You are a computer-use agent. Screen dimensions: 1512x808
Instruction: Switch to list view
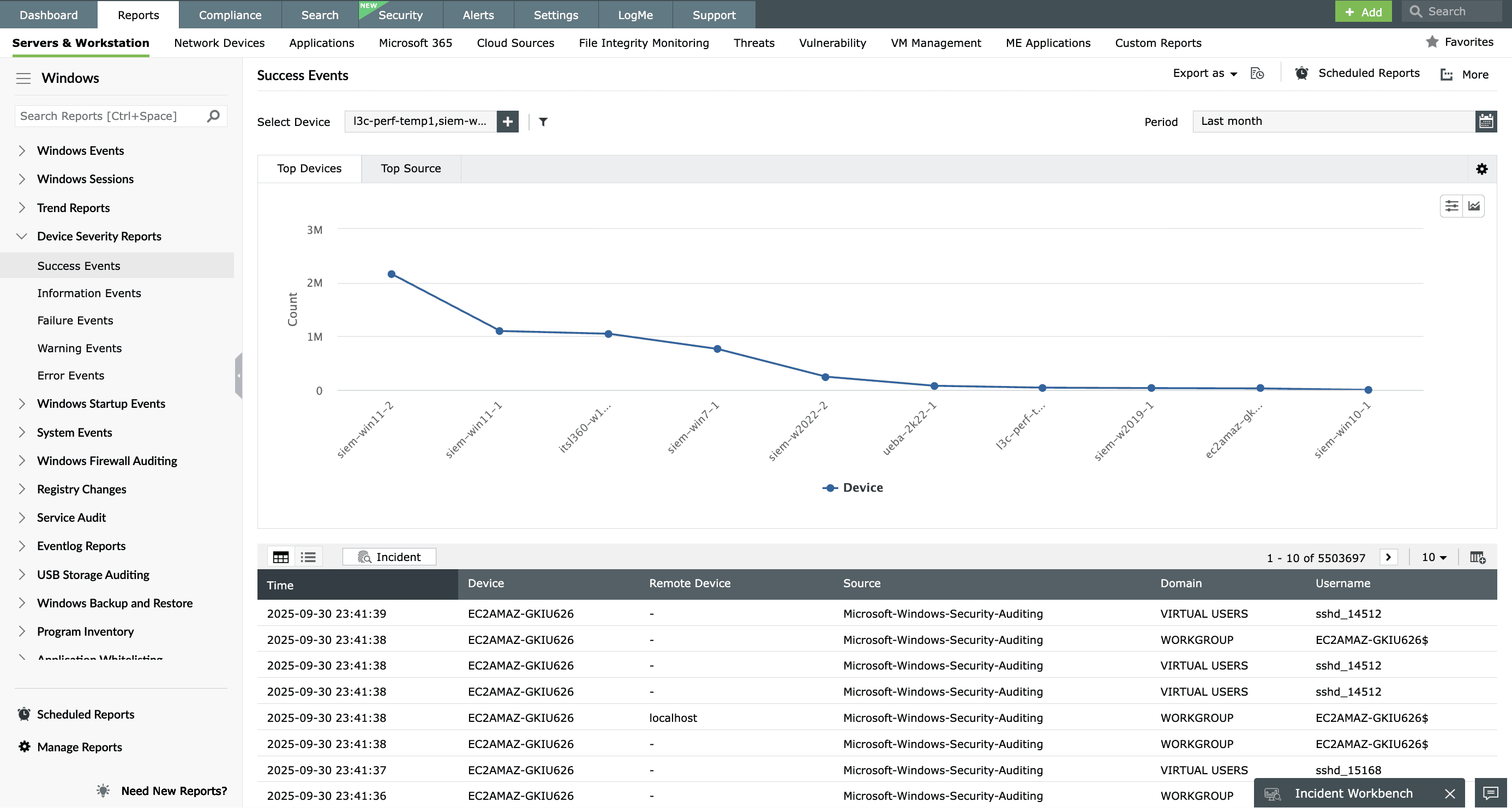(x=308, y=557)
